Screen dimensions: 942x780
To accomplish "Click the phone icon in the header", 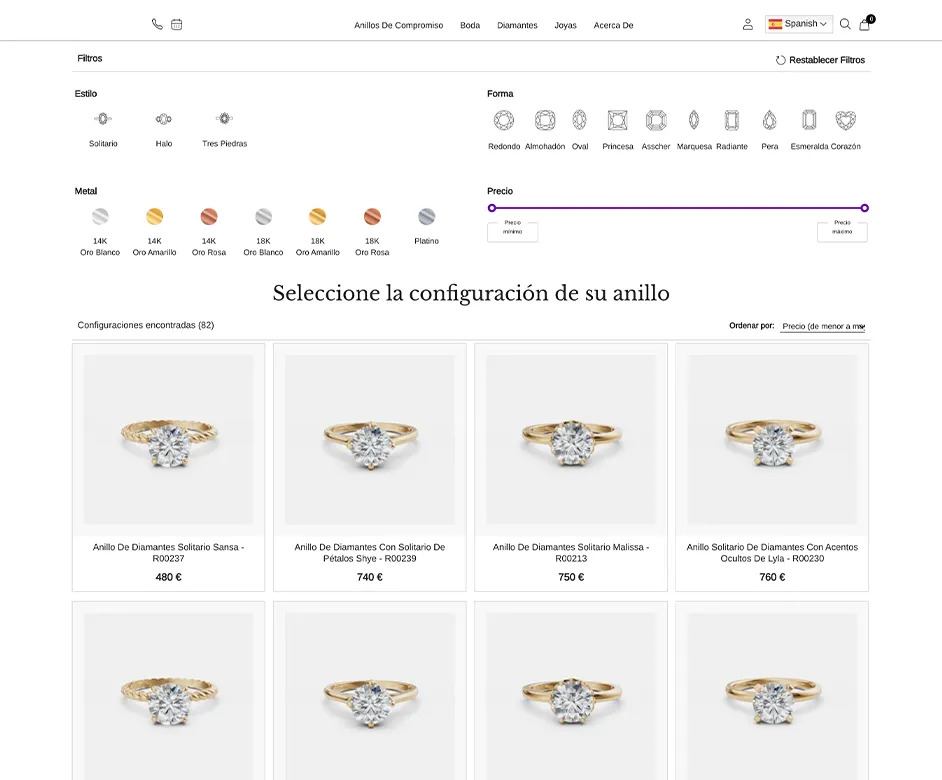I will click(x=156, y=23).
